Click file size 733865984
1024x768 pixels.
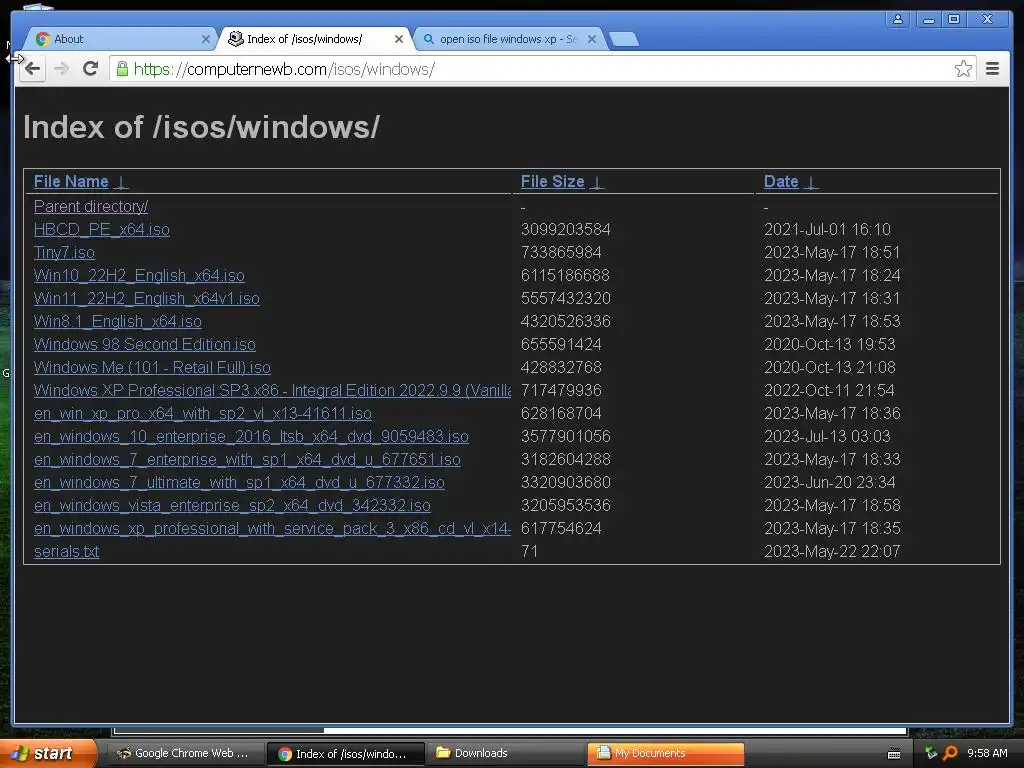click(561, 252)
